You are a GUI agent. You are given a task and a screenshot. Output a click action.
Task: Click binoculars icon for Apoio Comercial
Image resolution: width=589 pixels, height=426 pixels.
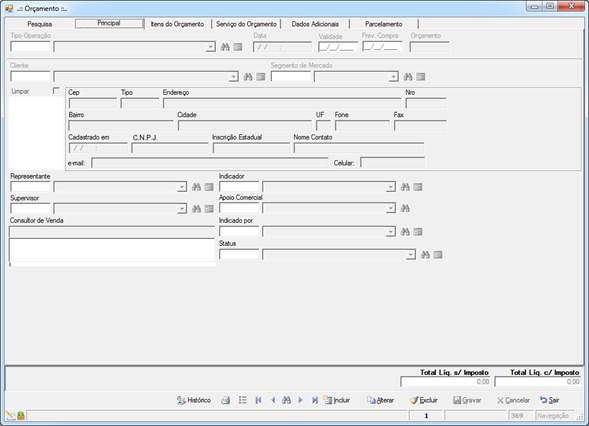(405, 208)
